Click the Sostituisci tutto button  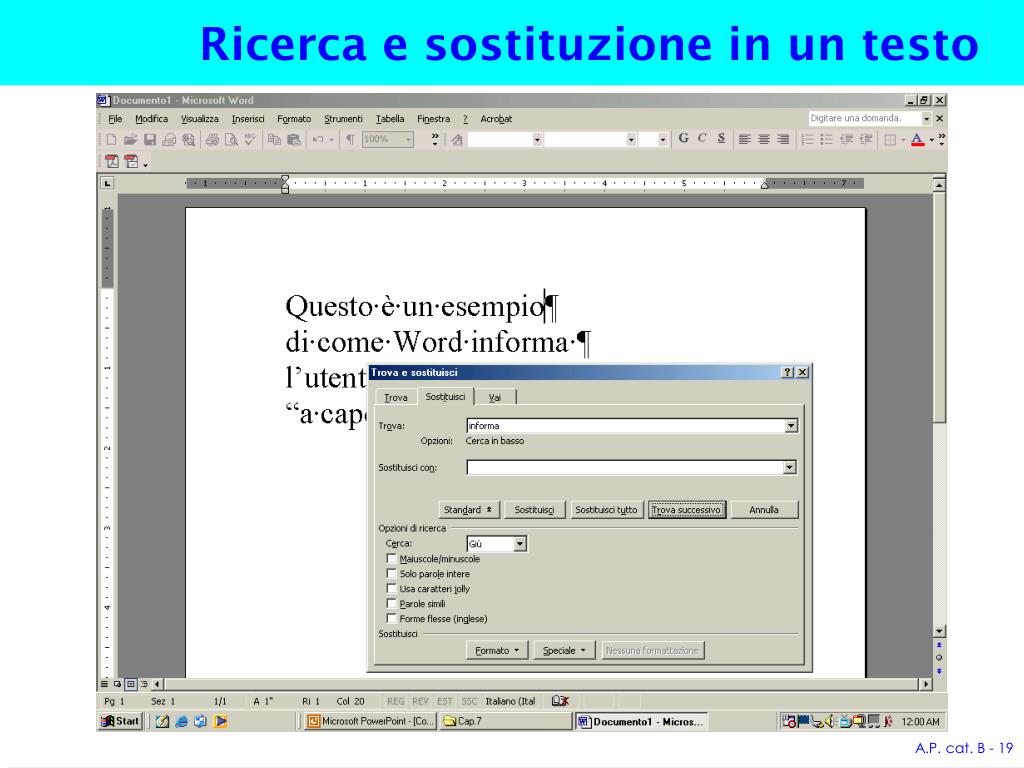point(606,510)
